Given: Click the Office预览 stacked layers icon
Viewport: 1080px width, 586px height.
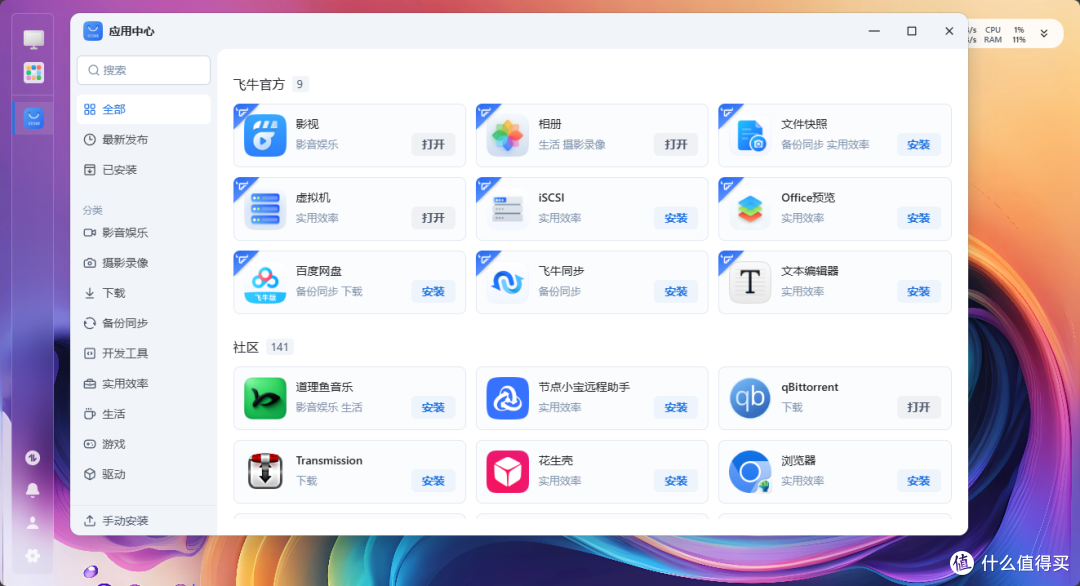Looking at the screenshot, I should click(750, 209).
